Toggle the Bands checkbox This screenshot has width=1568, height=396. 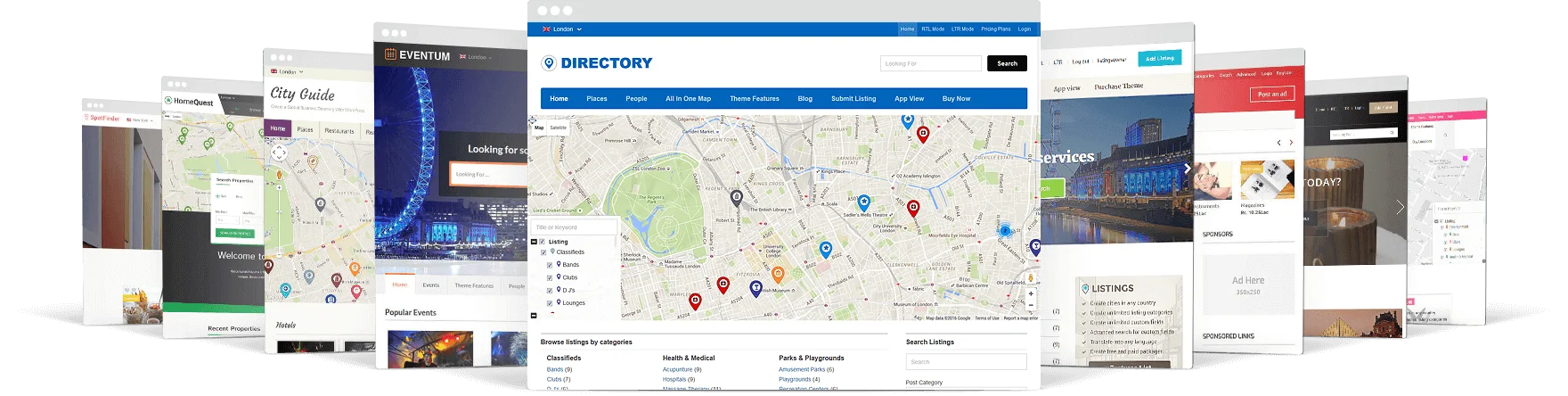tap(550, 265)
